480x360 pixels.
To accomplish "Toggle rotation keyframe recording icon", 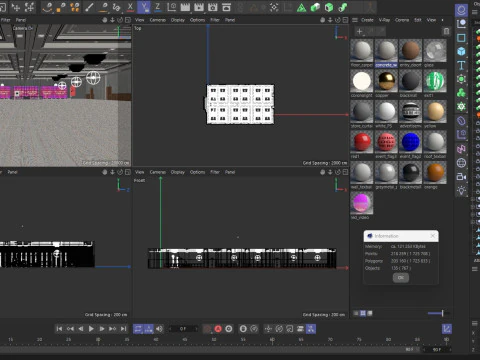I will click(279, 329).
